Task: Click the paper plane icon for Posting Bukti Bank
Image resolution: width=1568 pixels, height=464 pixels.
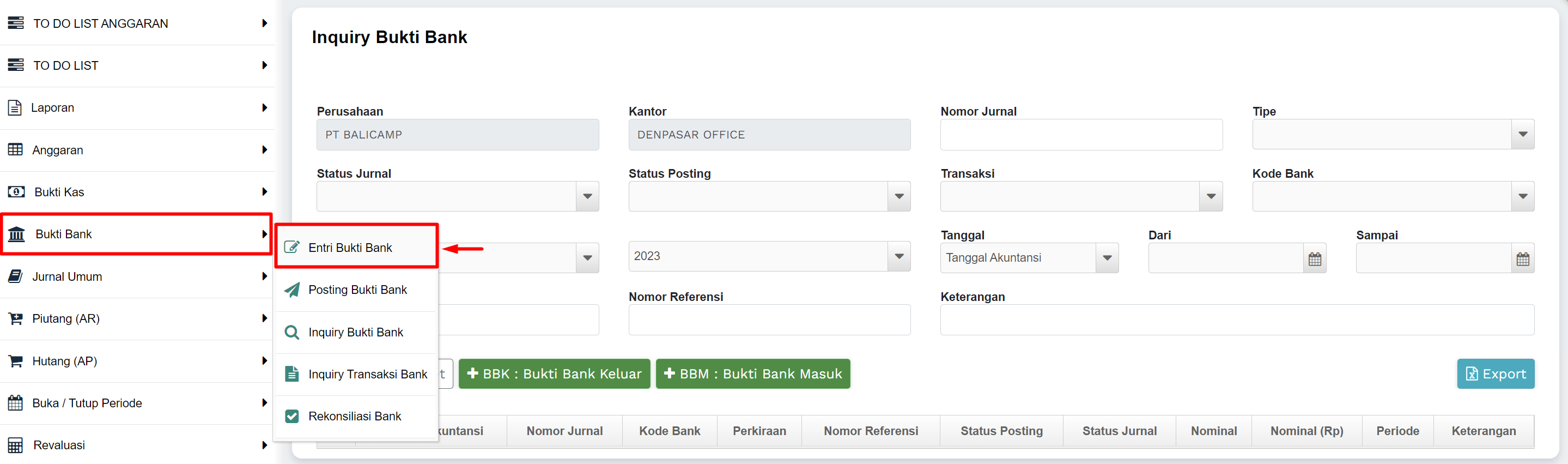Action: point(292,290)
